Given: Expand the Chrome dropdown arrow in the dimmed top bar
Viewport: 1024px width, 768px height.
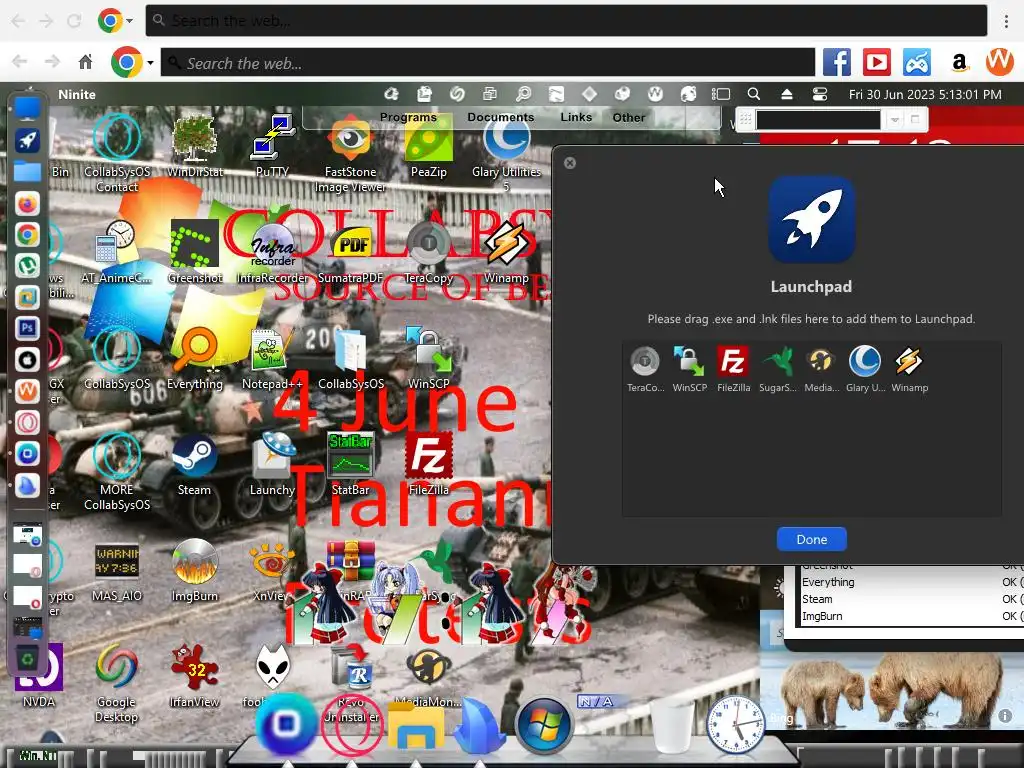Looking at the screenshot, I should pyautogui.click(x=129, y=21).
